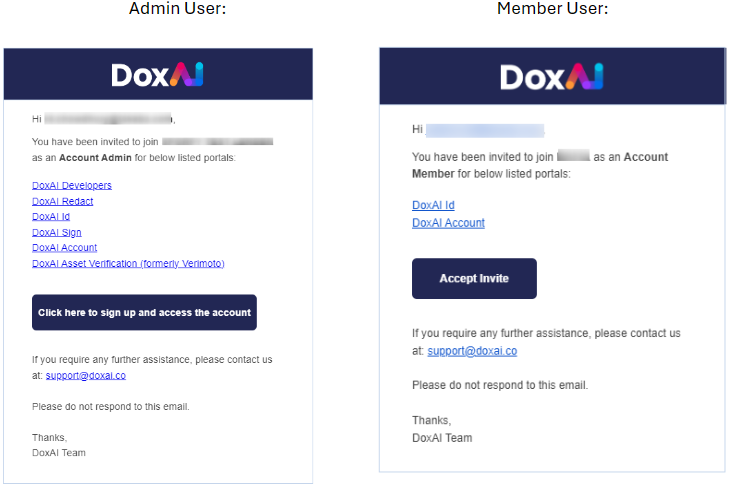Open the DoxAI Id link in the member email
Viewport: 730px width, 487px height.
click(433, 205)
